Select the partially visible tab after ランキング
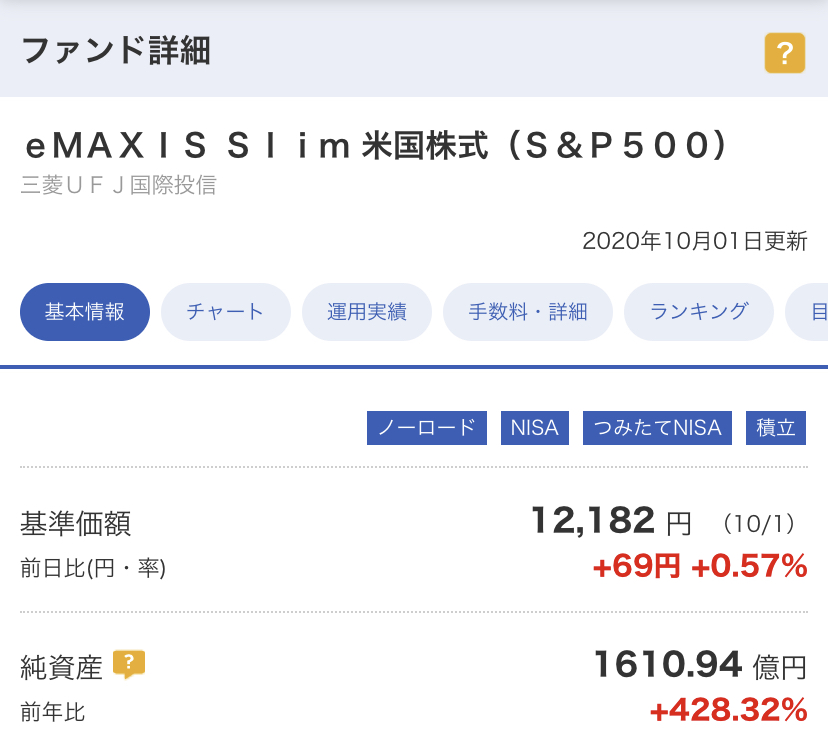 [807, 312]
